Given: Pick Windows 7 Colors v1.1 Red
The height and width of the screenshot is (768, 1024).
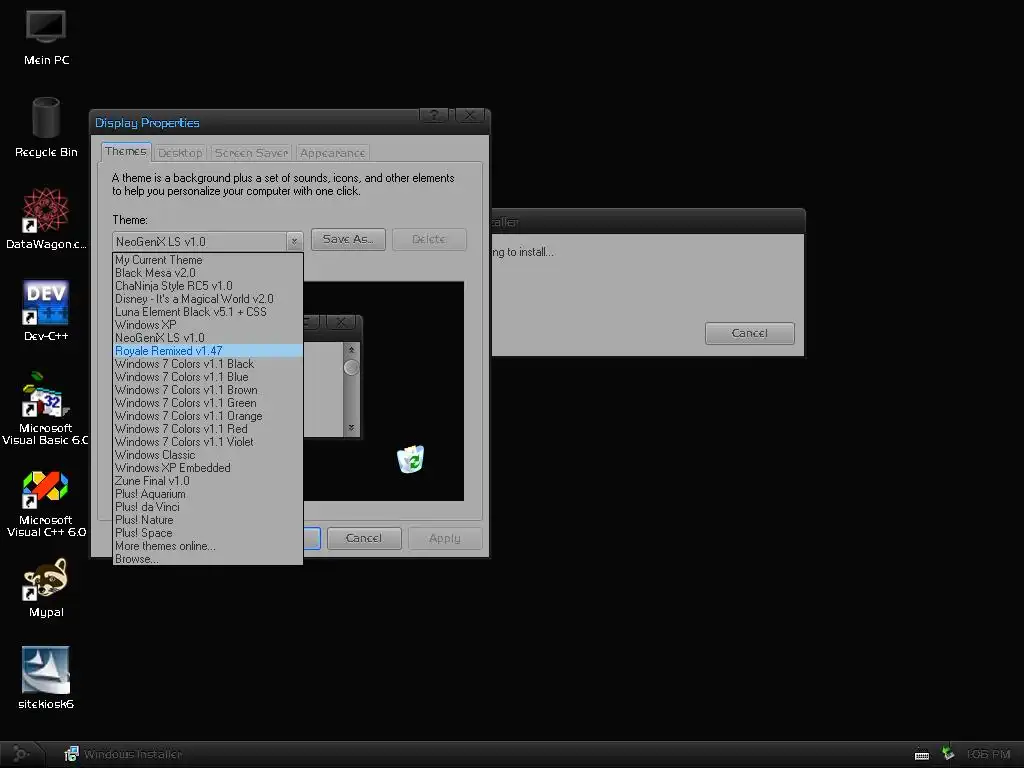Looking at the screenshot, I should tap(208, 429).
